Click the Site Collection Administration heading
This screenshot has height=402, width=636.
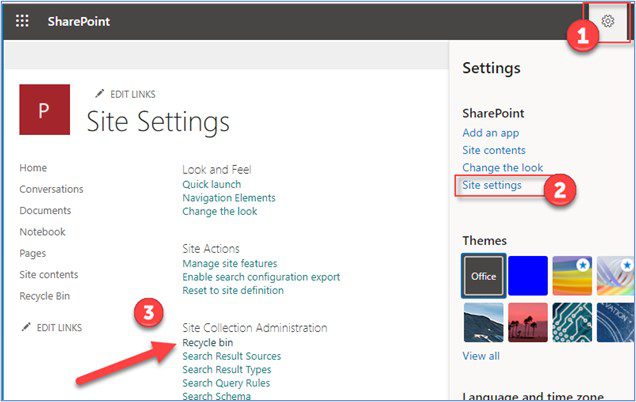click(x=255, y=328)
